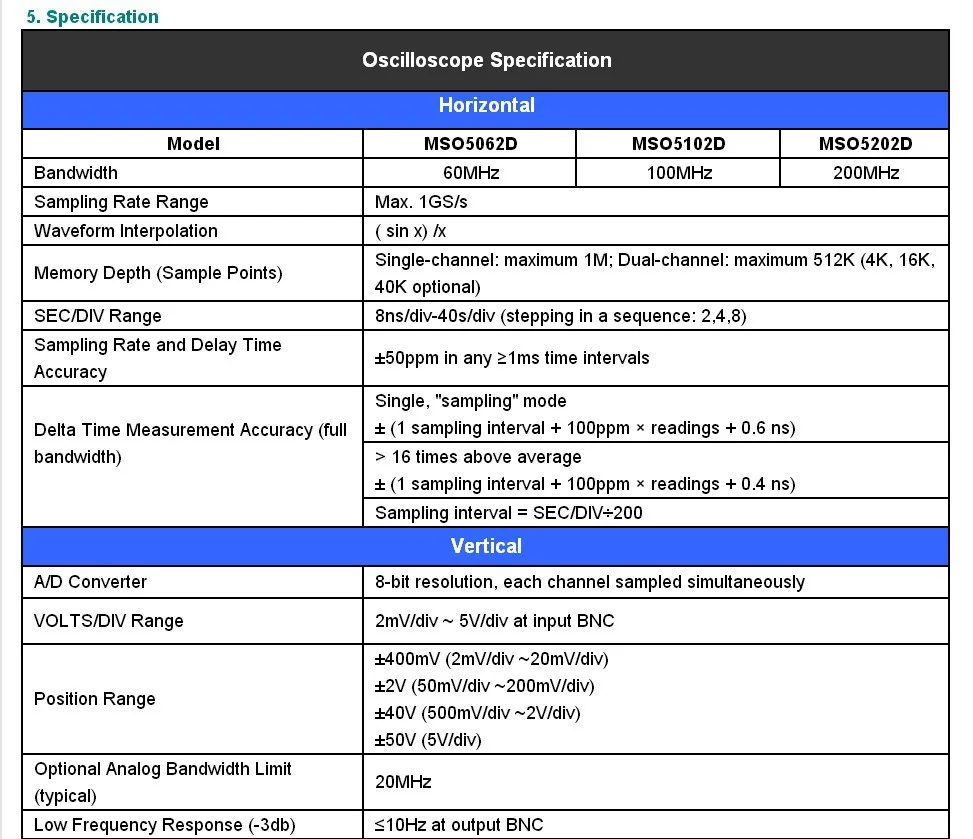Click '≤10Hz at output BNC' value

click(459, 825)
